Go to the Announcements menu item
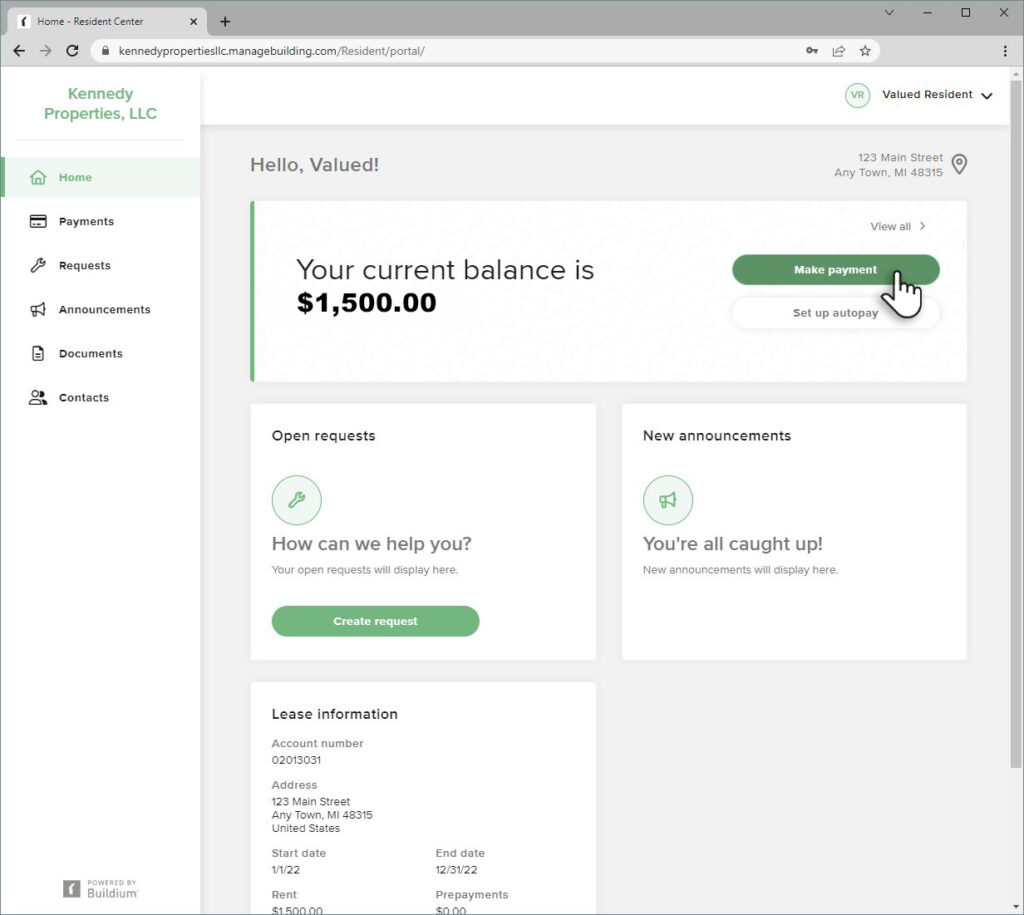Image resolution: width=1024 pixels, height=915 pixels. (x=104, y=310)
